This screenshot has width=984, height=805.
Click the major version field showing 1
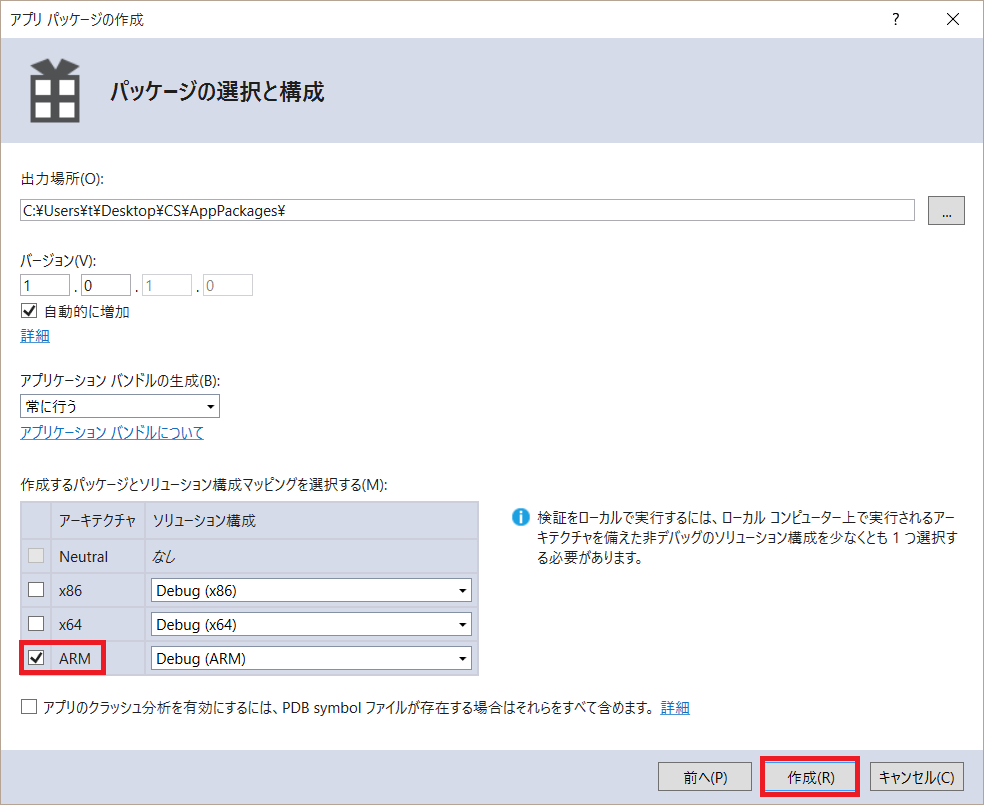coord(45,285)
